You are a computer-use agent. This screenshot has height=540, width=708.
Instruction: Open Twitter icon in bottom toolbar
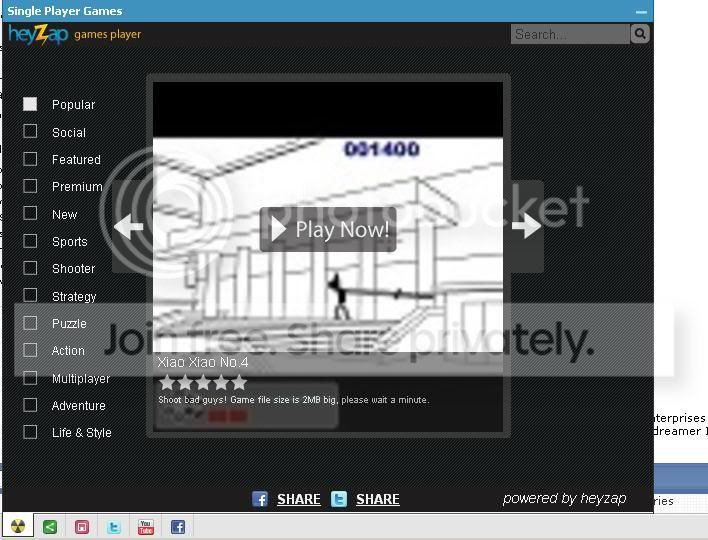[114, 526]
